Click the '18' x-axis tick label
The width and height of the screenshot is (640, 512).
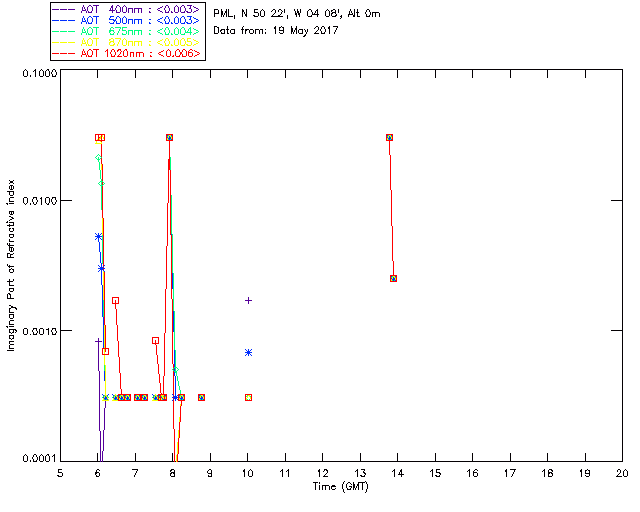pos(547,473)
